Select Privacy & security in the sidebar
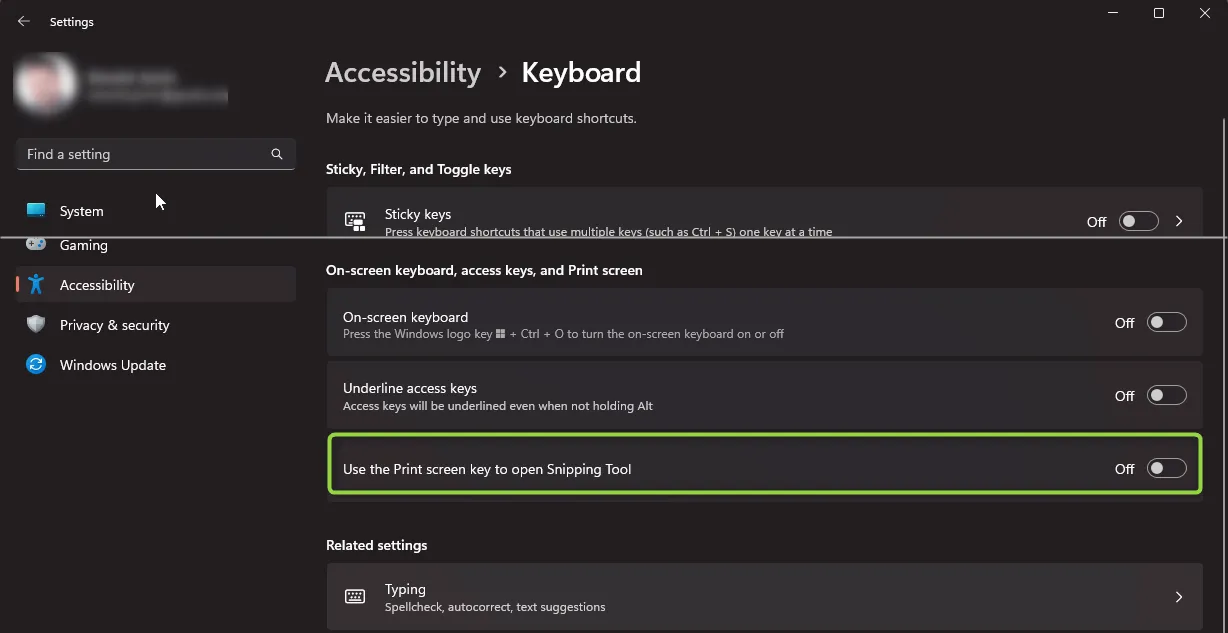This screenshot has width=1228, height=633. (113, 324)
